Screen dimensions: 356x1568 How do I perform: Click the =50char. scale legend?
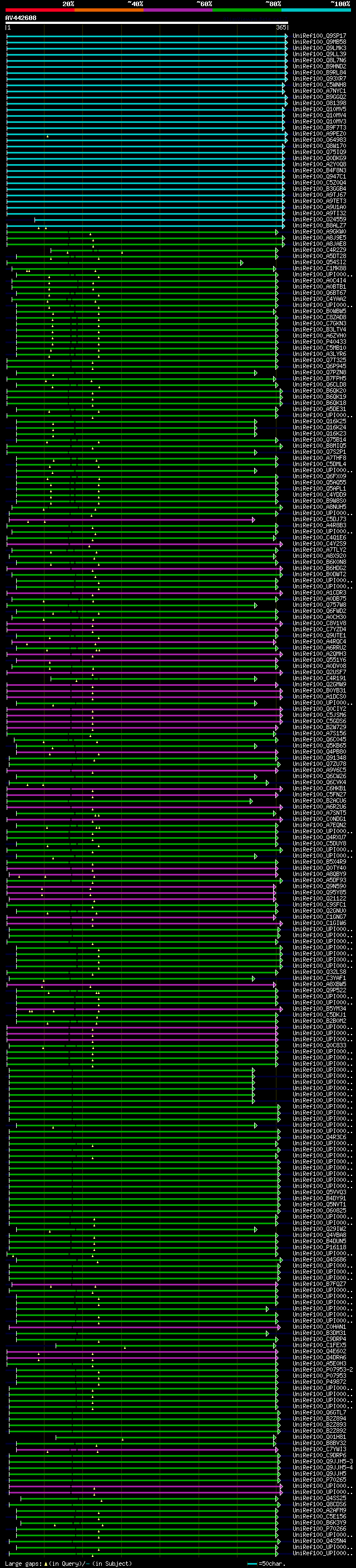click(266, 1564)
